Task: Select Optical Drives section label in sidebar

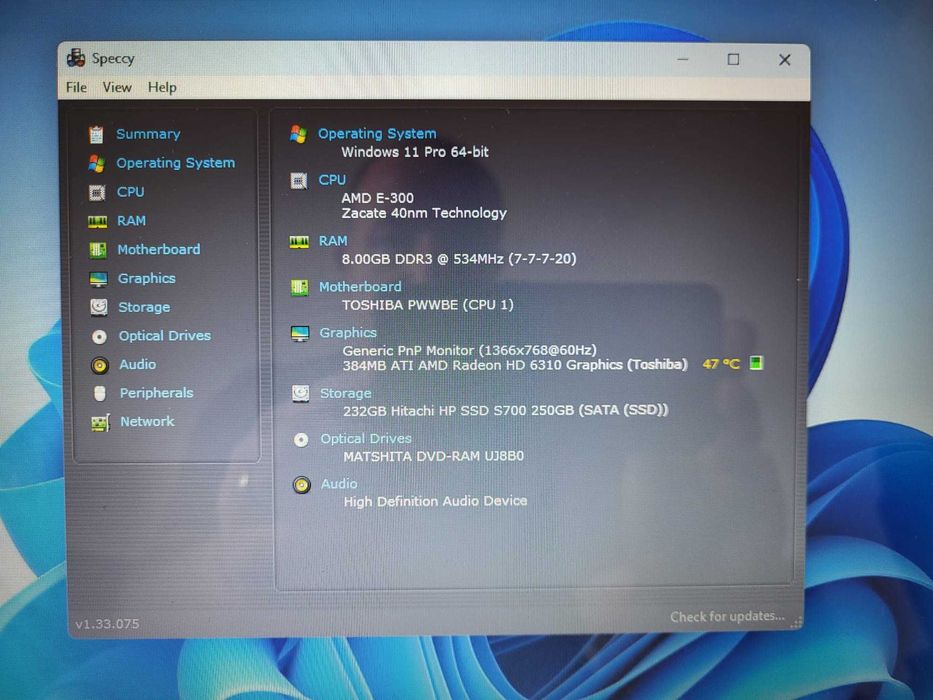Action: pyautogui.click(x=165, y=336)
